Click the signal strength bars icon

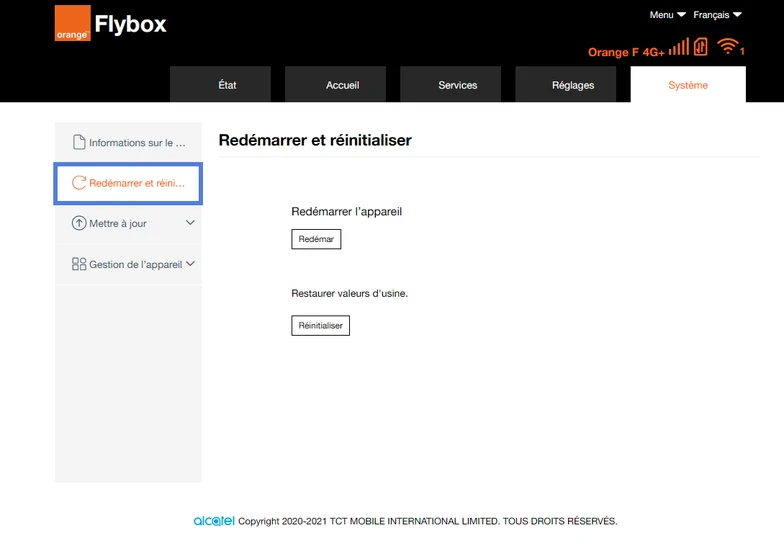coord(678,47)
